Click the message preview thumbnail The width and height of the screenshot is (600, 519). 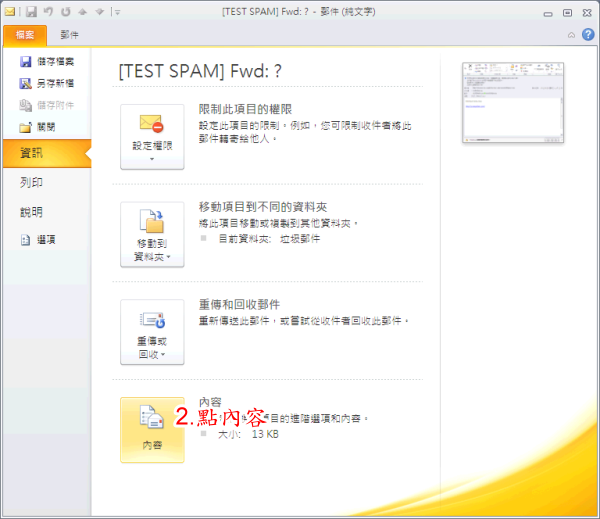(x=498, y=102)
